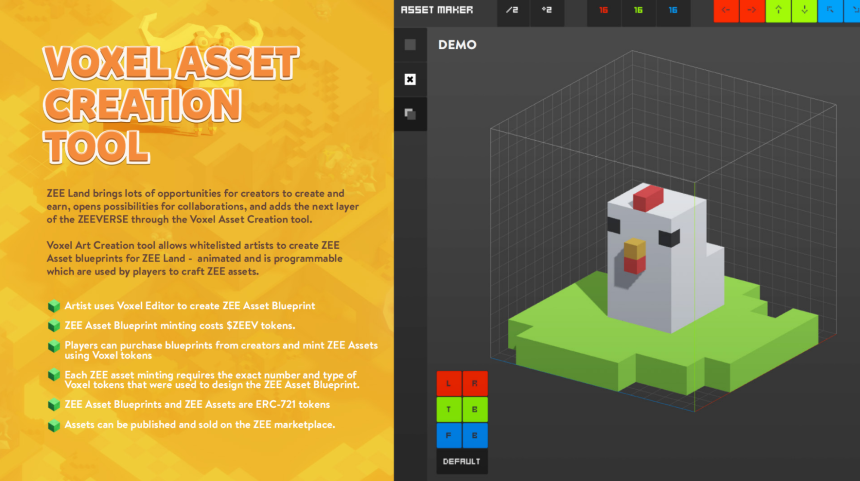
Task: Click the partially visible blue down-right arrow button
Action: [852, 11]
